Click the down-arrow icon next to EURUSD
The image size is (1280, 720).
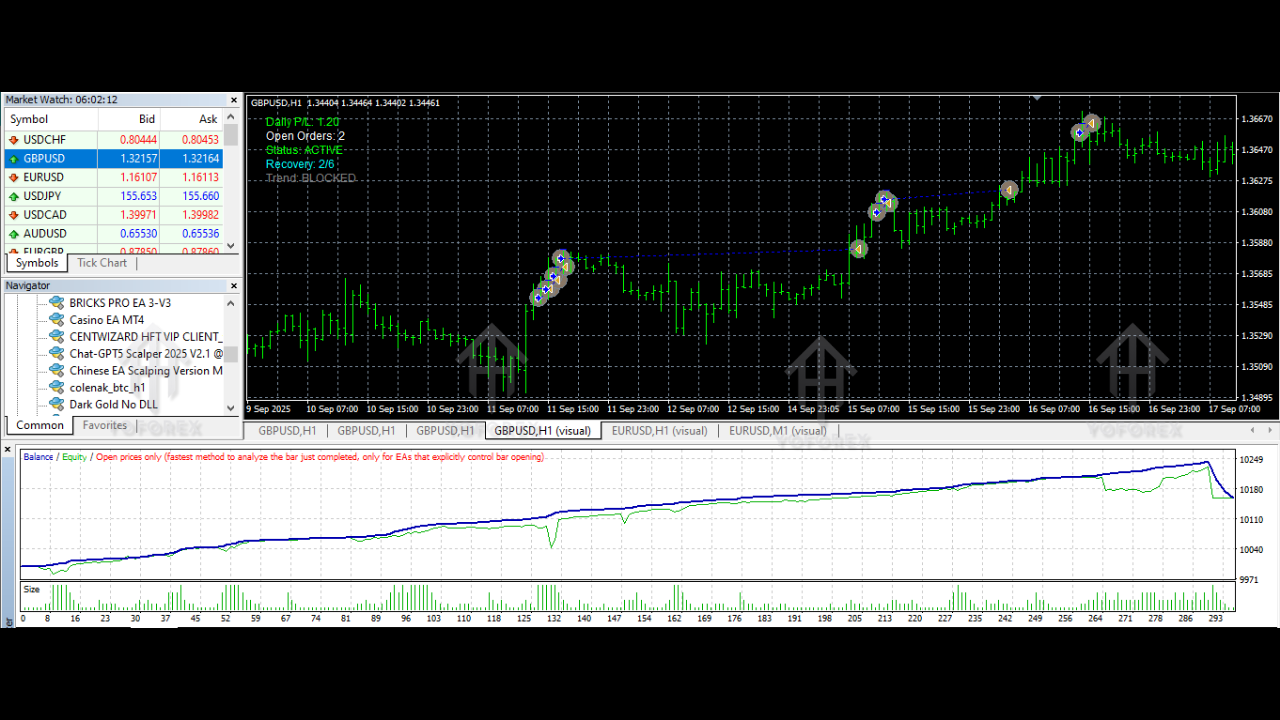click(13, 177)
